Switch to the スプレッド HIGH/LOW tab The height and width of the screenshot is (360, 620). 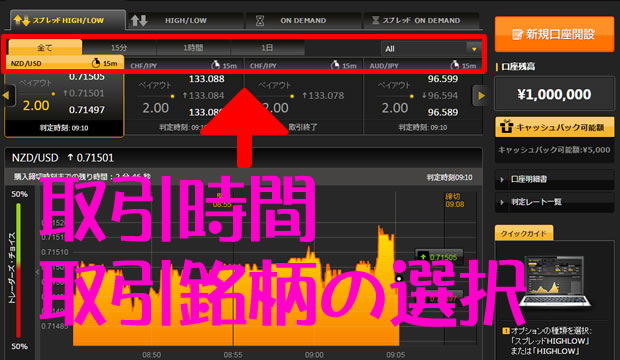point(67,20)
